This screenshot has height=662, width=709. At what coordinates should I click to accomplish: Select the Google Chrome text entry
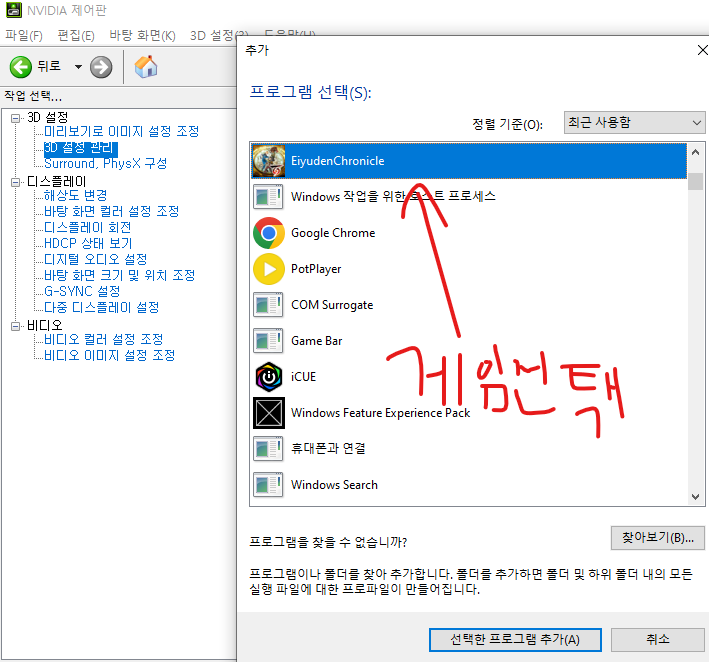coord(333,233)
